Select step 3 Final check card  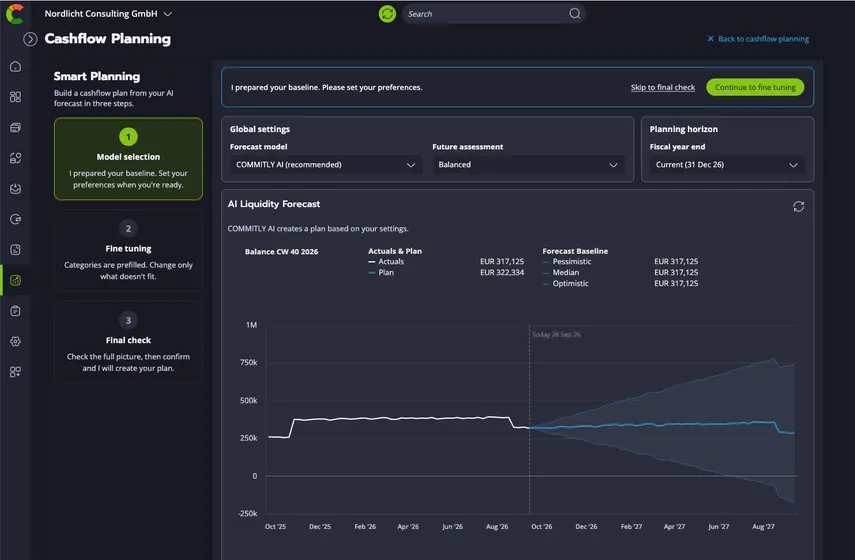(128, 342)
